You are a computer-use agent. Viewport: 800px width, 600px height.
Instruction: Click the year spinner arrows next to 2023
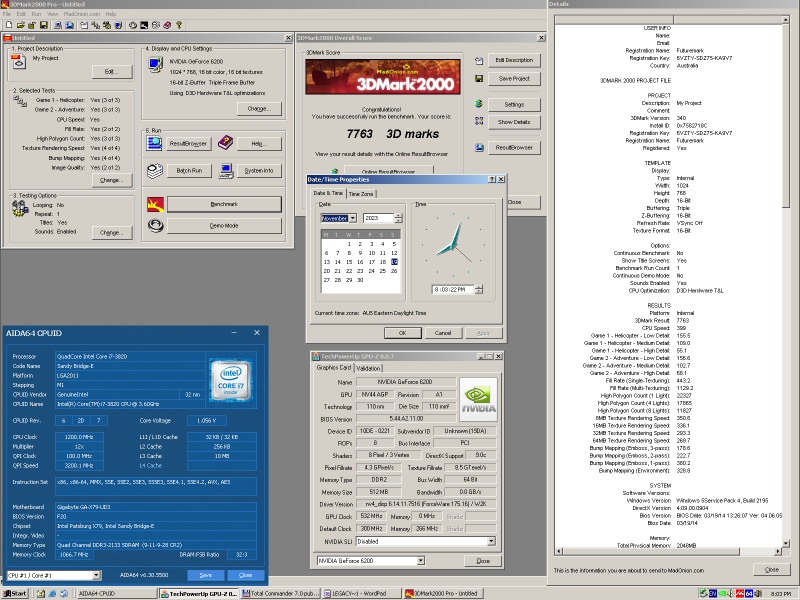pos(398,218)
